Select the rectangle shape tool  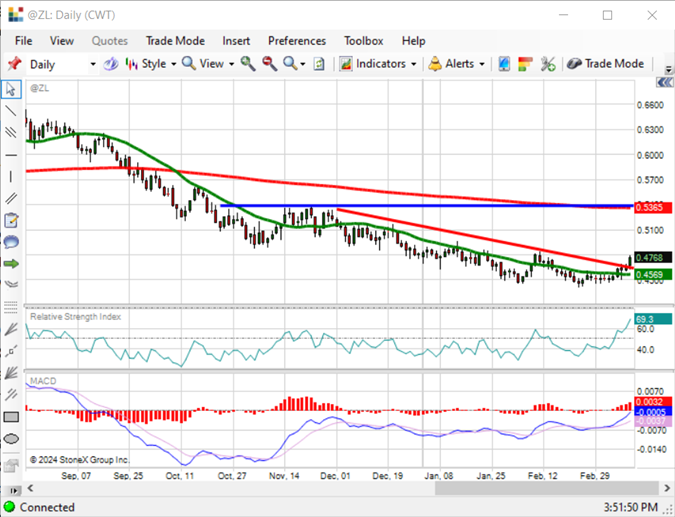tap(11, 417)
